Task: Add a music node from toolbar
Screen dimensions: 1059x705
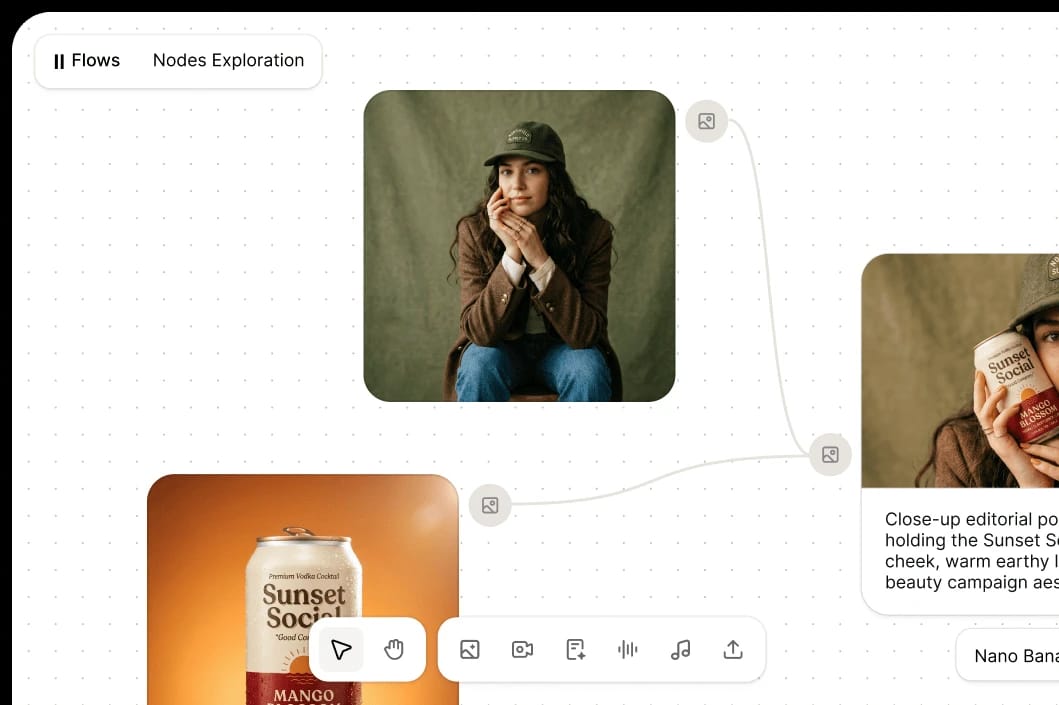Action: [681, 650]
